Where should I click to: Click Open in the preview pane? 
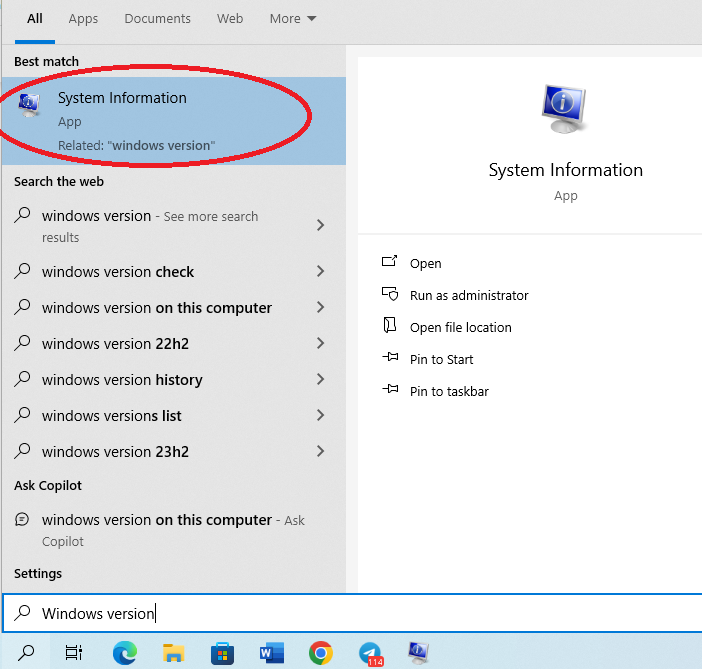click(425, 263)
